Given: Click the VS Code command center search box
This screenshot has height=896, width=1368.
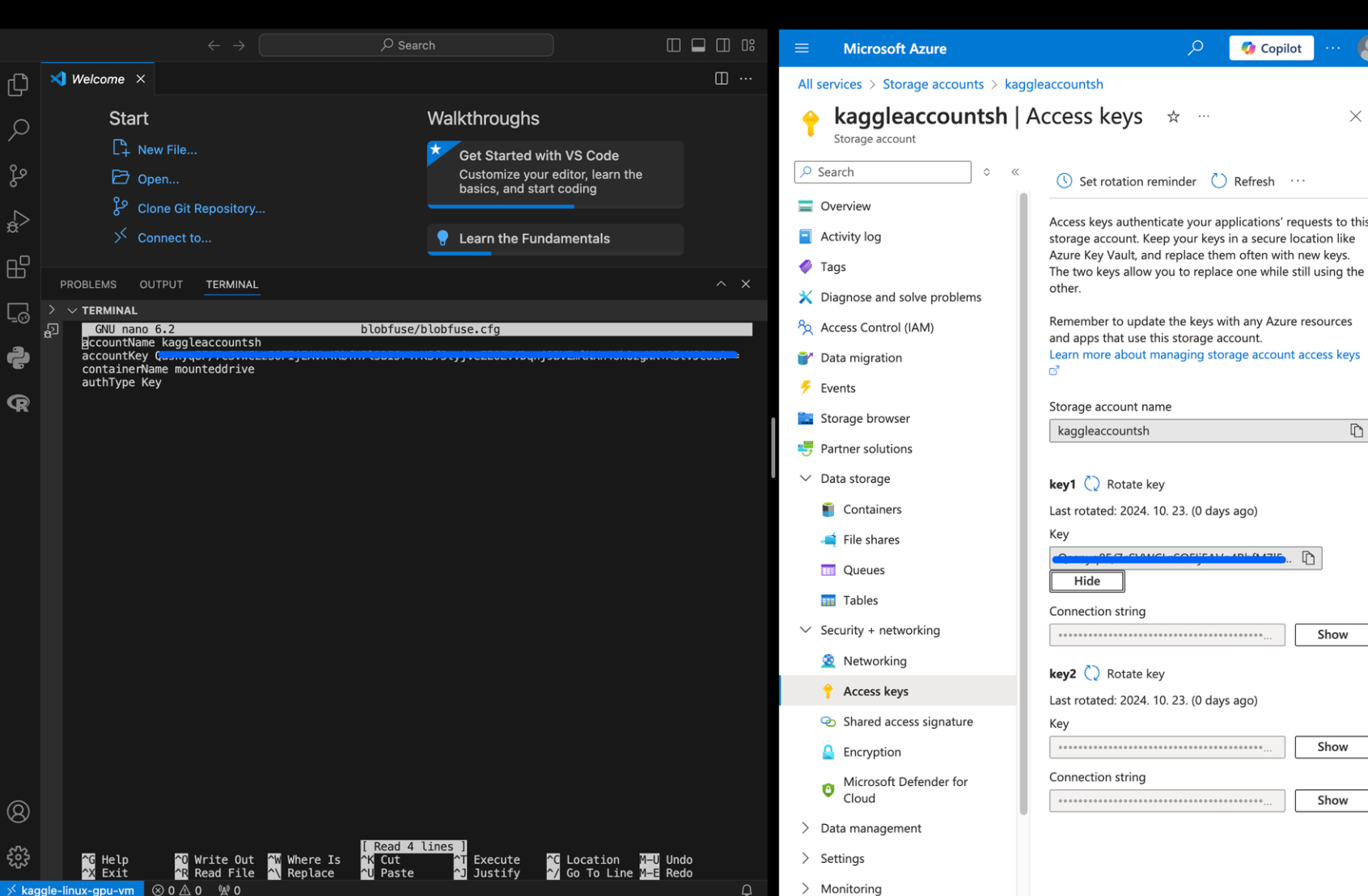Looking at the screenshot, I should point(406,45).
